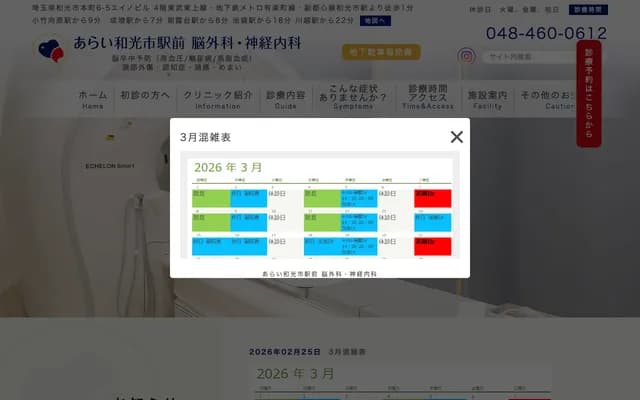640x400 pixels.
Task: Open the ホーム Home menu item
Action: (x=92, y=100)
